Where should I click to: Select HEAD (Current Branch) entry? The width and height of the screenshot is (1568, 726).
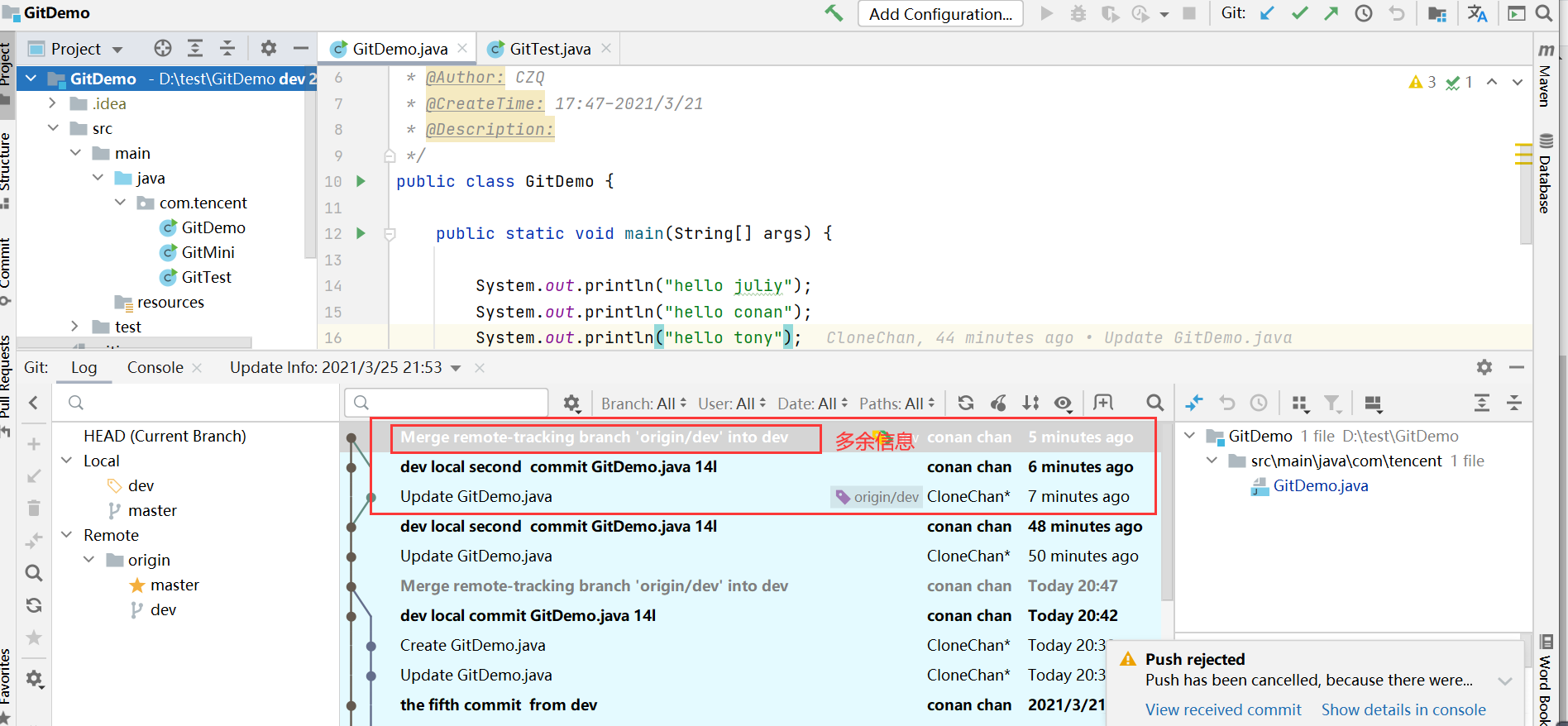(165, 436)
